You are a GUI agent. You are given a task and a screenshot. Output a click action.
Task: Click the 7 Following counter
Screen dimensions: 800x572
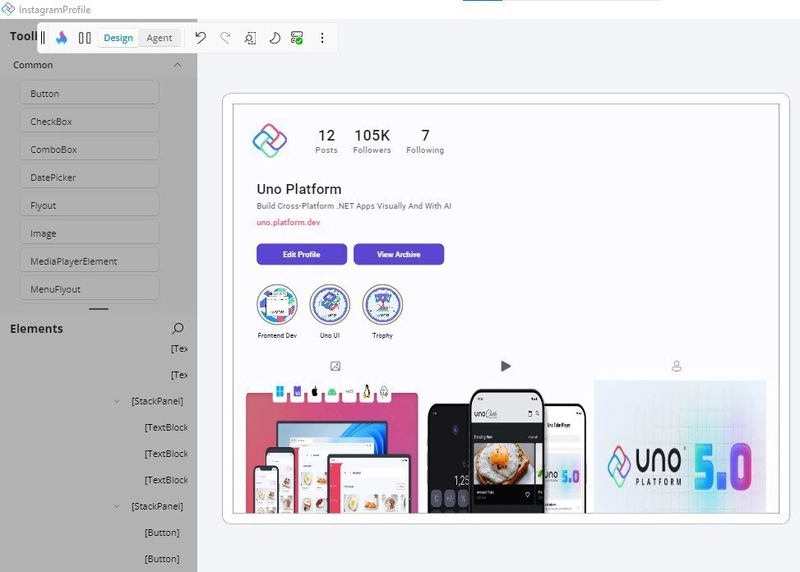point(425,141)
